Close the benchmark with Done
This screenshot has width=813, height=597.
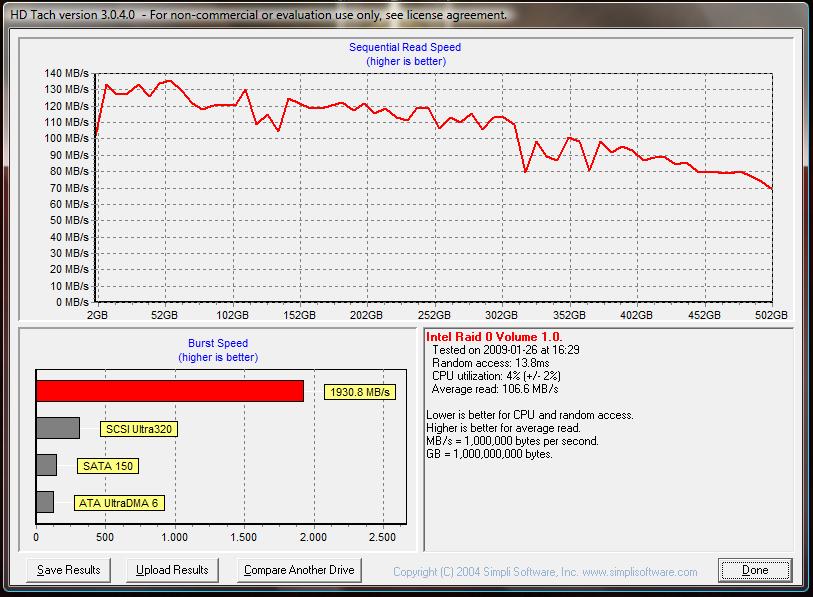(x=755, y=571)
